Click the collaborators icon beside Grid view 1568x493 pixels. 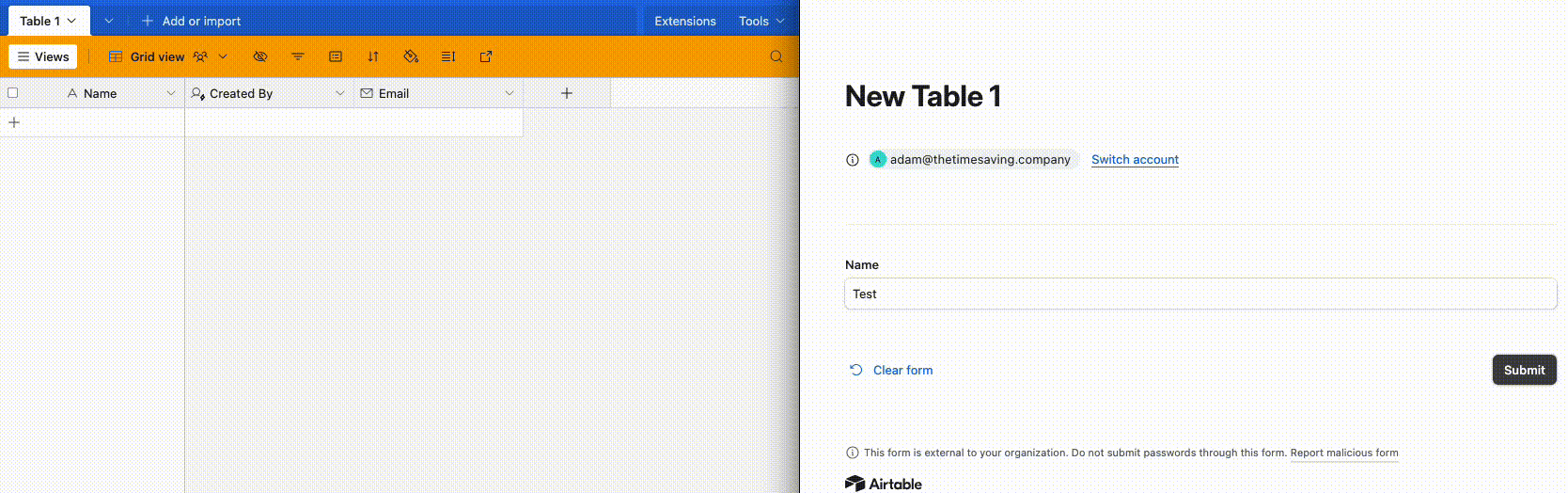pyautogui.click(x=200, y=56)
